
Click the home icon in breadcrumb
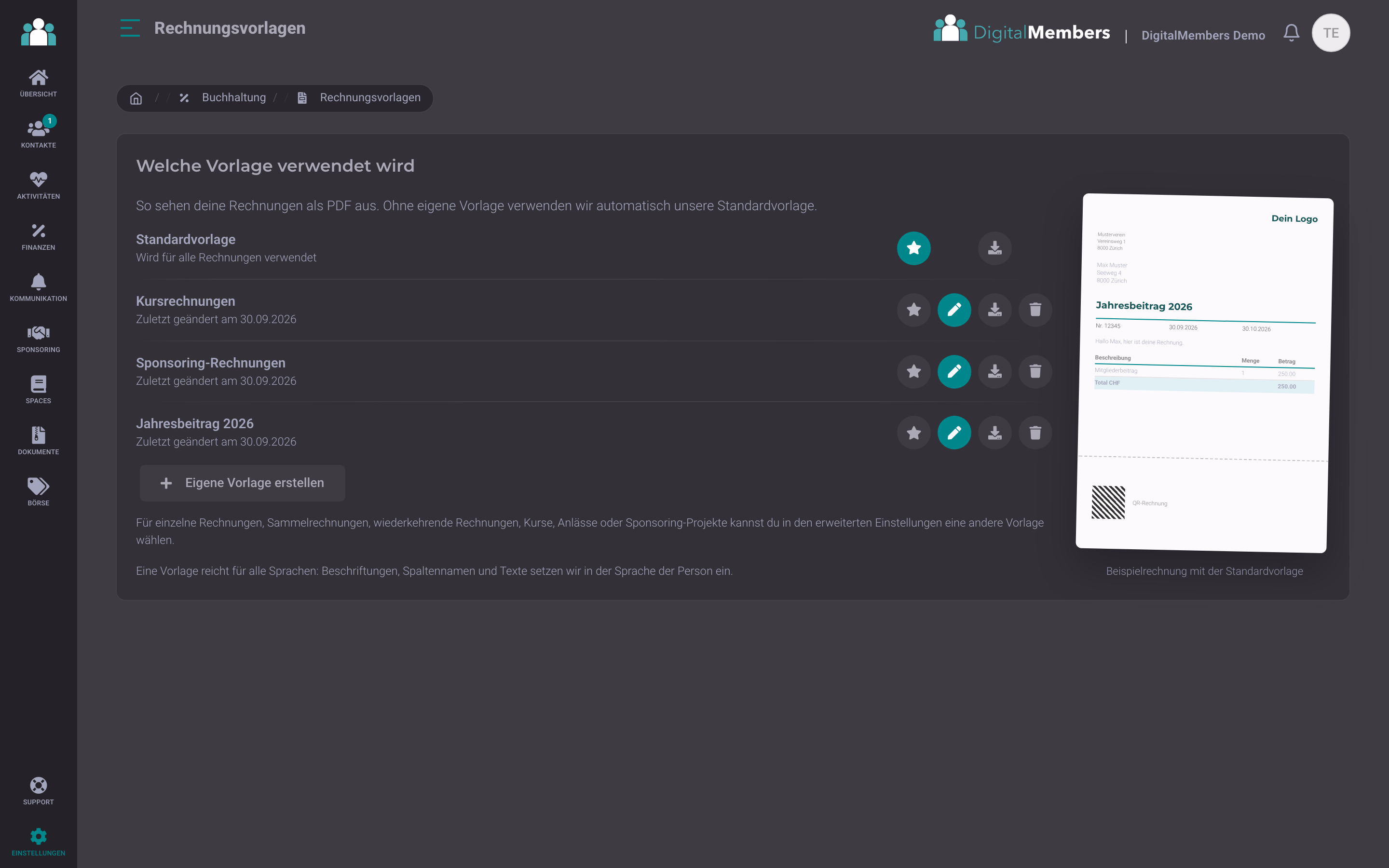136,98
